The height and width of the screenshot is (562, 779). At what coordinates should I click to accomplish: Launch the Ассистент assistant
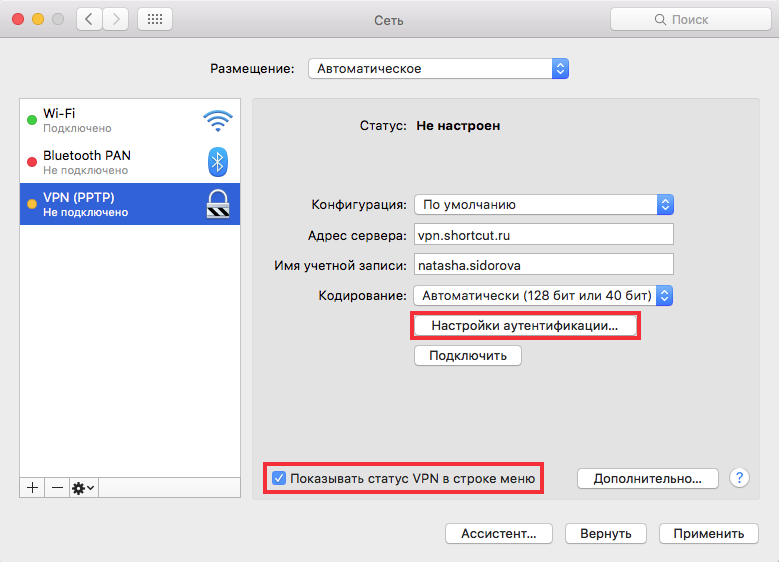pos(499,534)
